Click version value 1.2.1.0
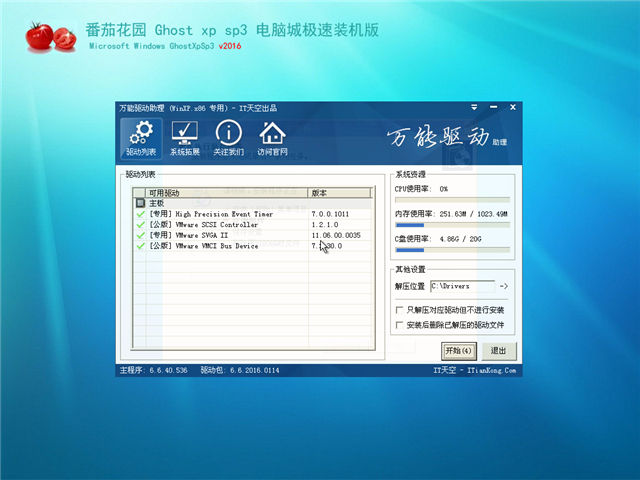The height and width of the screenshot is (480, 640). pyautogui.click(x=325, y=224)
